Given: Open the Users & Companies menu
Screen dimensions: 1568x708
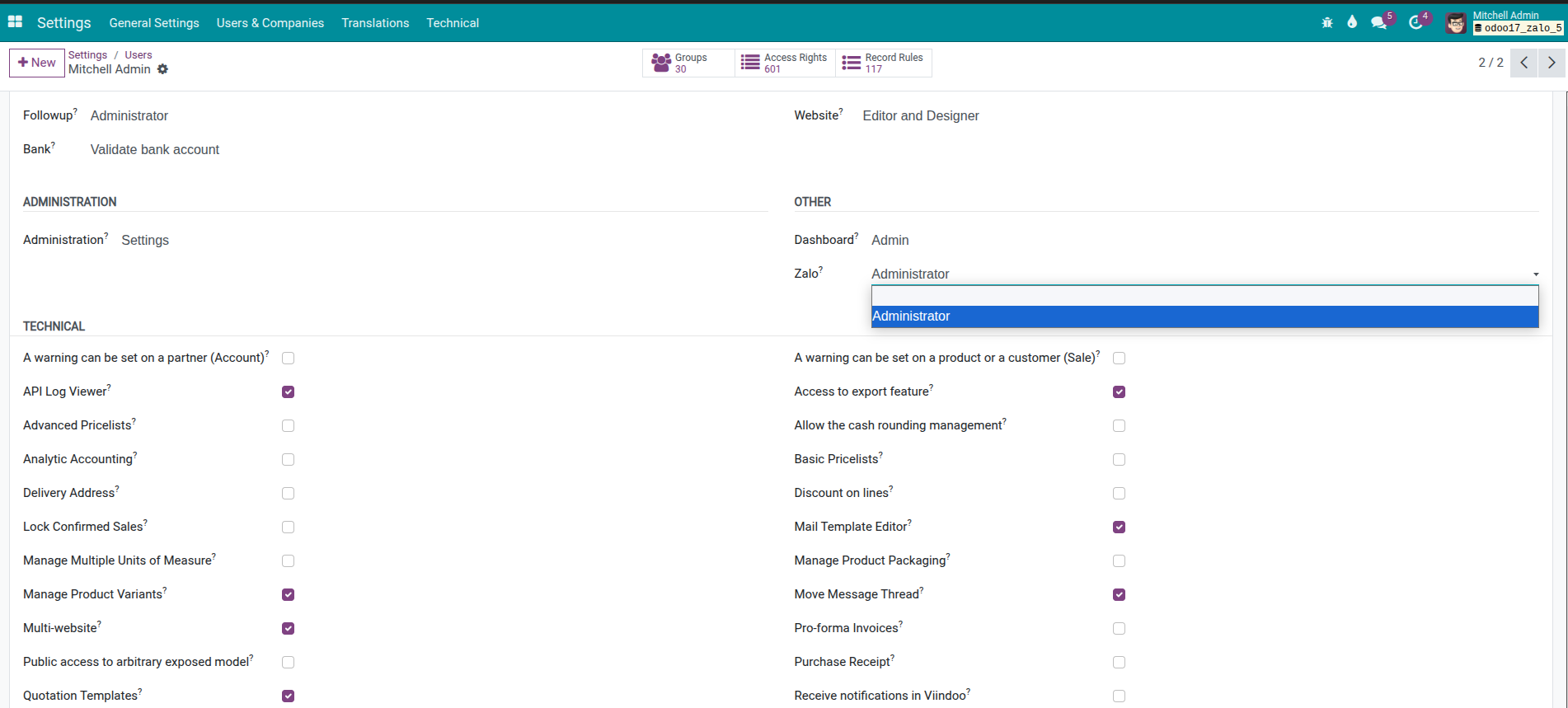Looking at the screenshot, I should point(270,23).
